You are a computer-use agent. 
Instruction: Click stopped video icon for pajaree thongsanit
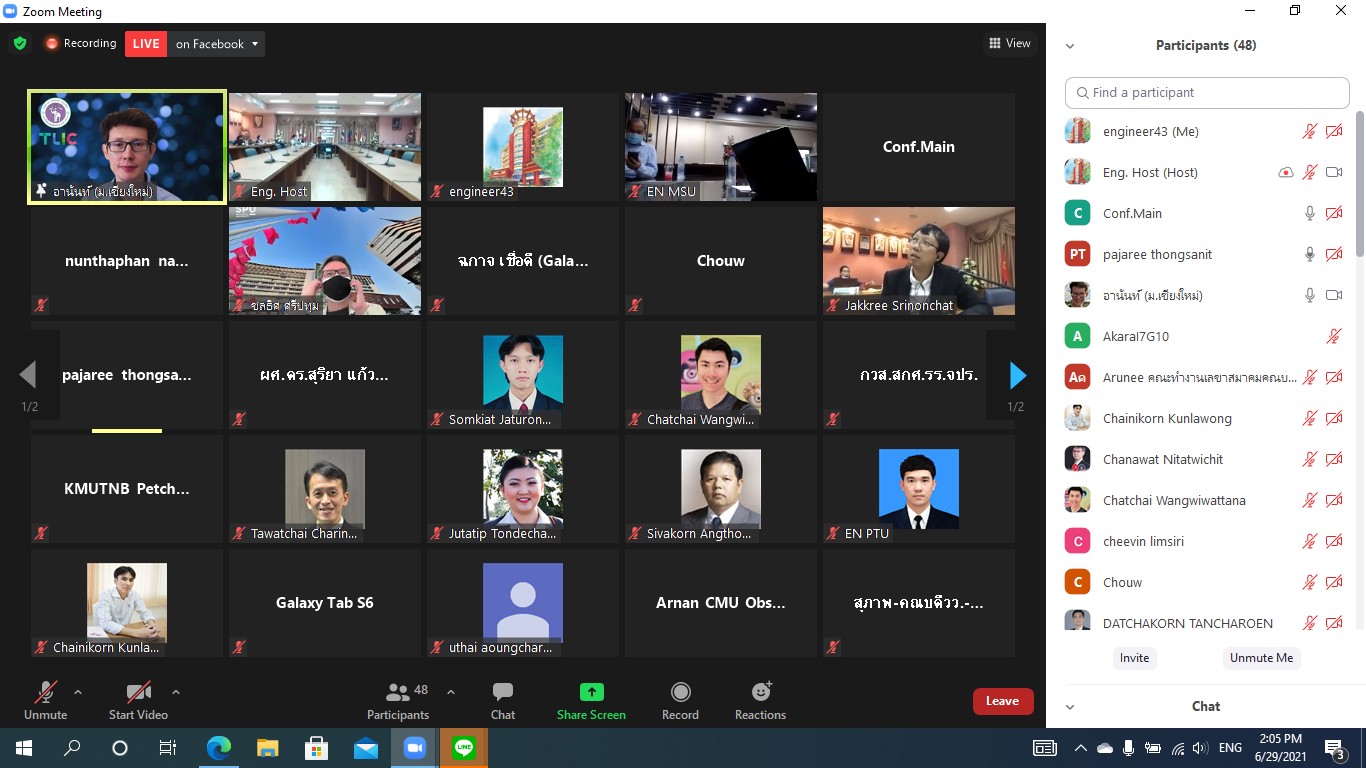(1334, 254)
